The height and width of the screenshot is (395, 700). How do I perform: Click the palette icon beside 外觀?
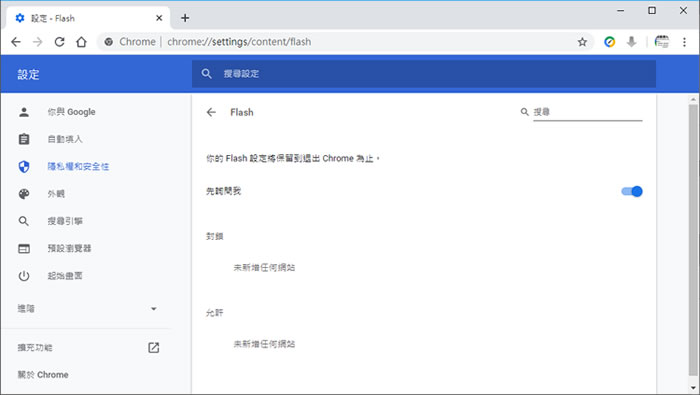(x=24, y=194)
